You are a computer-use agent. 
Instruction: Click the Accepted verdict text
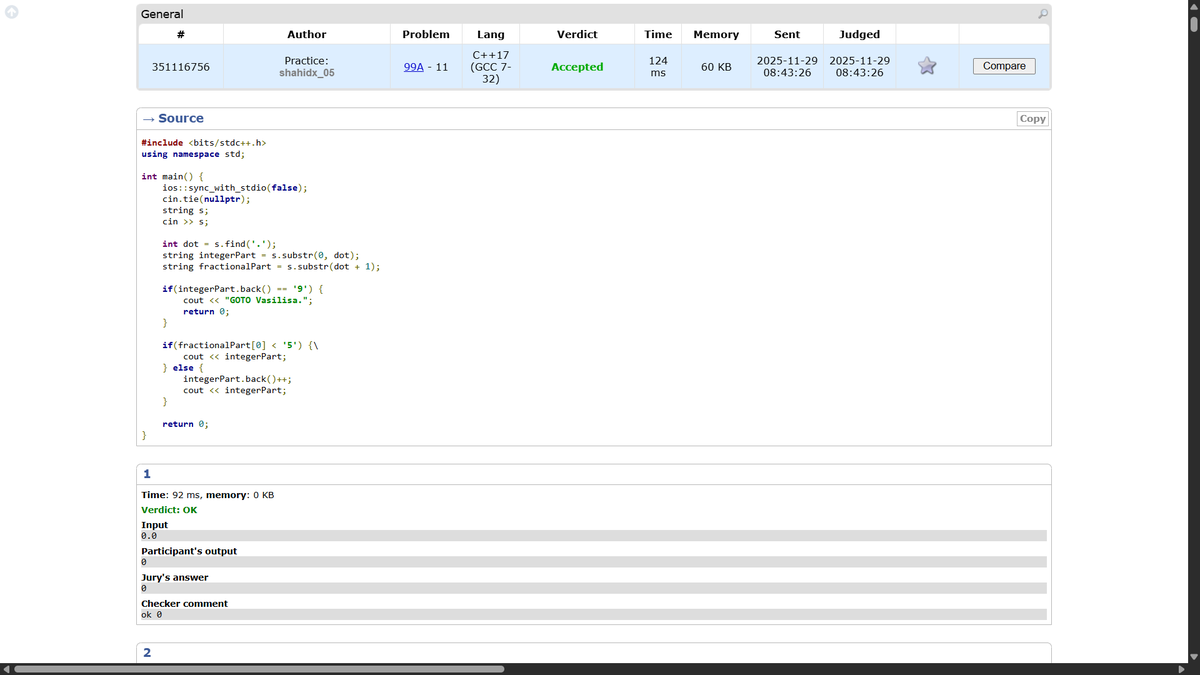[x=577, y=66]
